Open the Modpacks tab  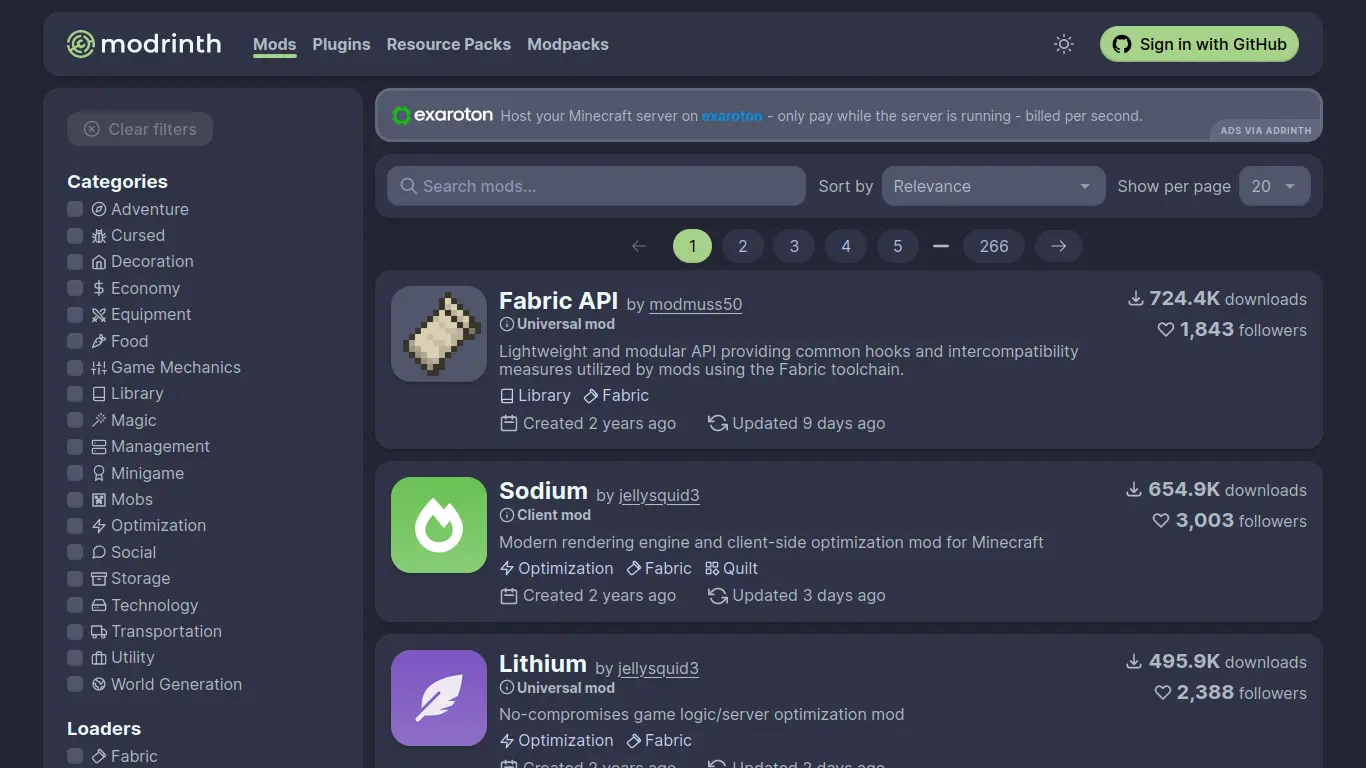point(568,44)
